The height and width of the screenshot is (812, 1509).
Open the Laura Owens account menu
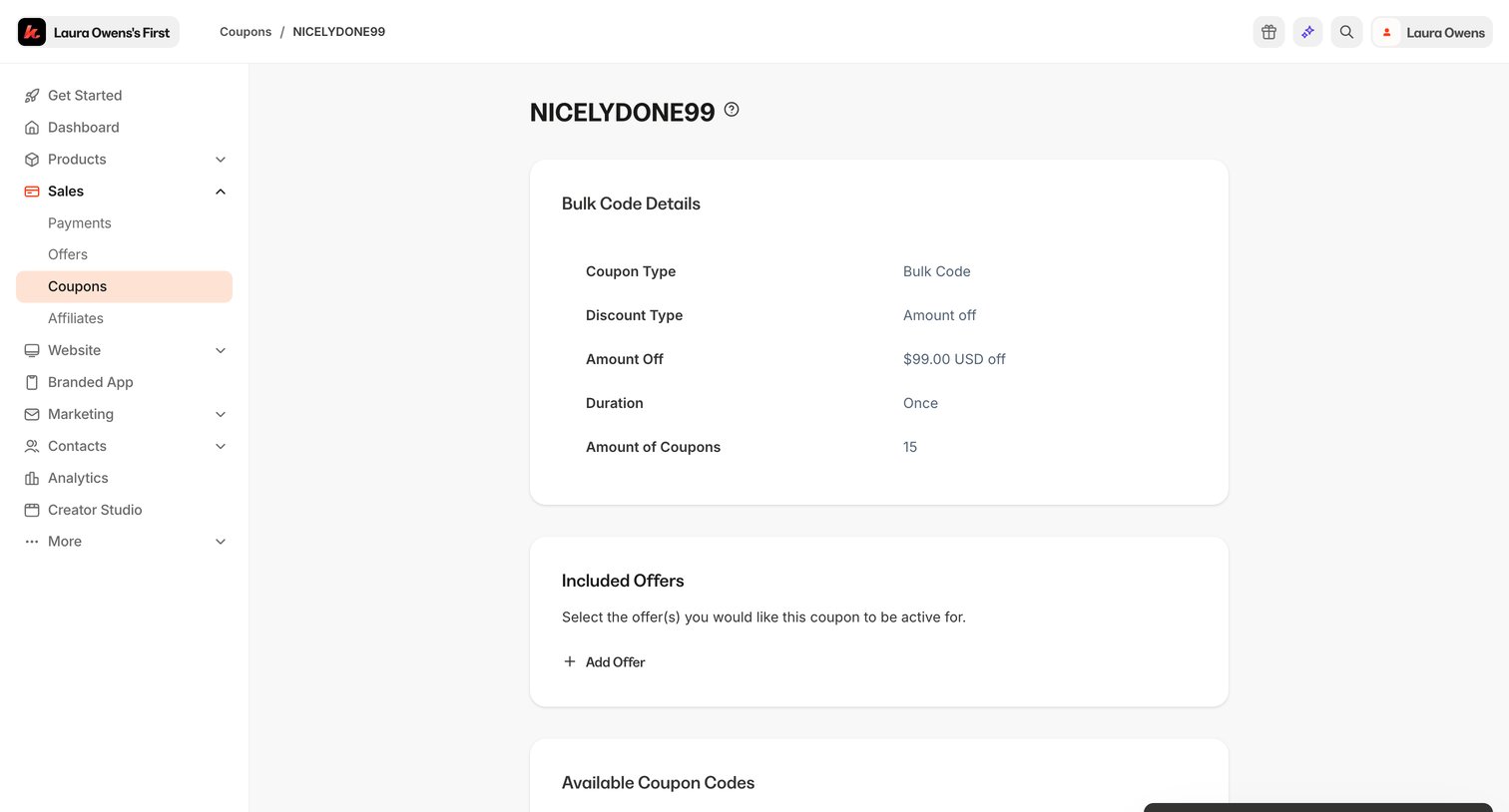[x=1431, y=32]
